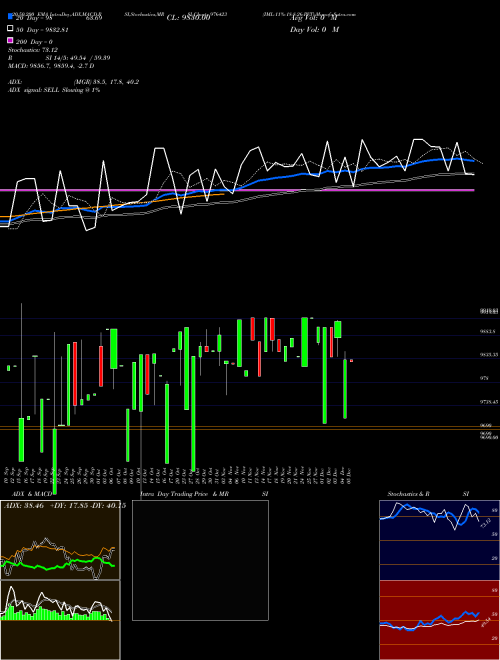Select the '50 Day = 9832.81' legend text
500x660 pixels.
43,30
